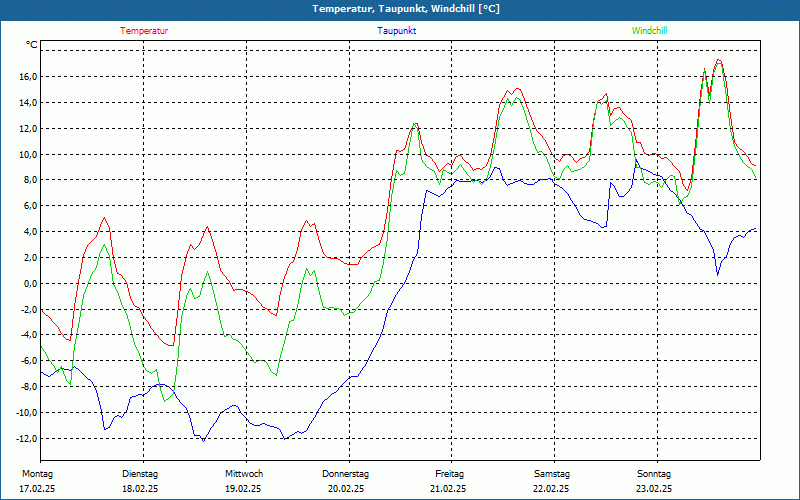Click the red Temperatur legend label

(144, 31)
